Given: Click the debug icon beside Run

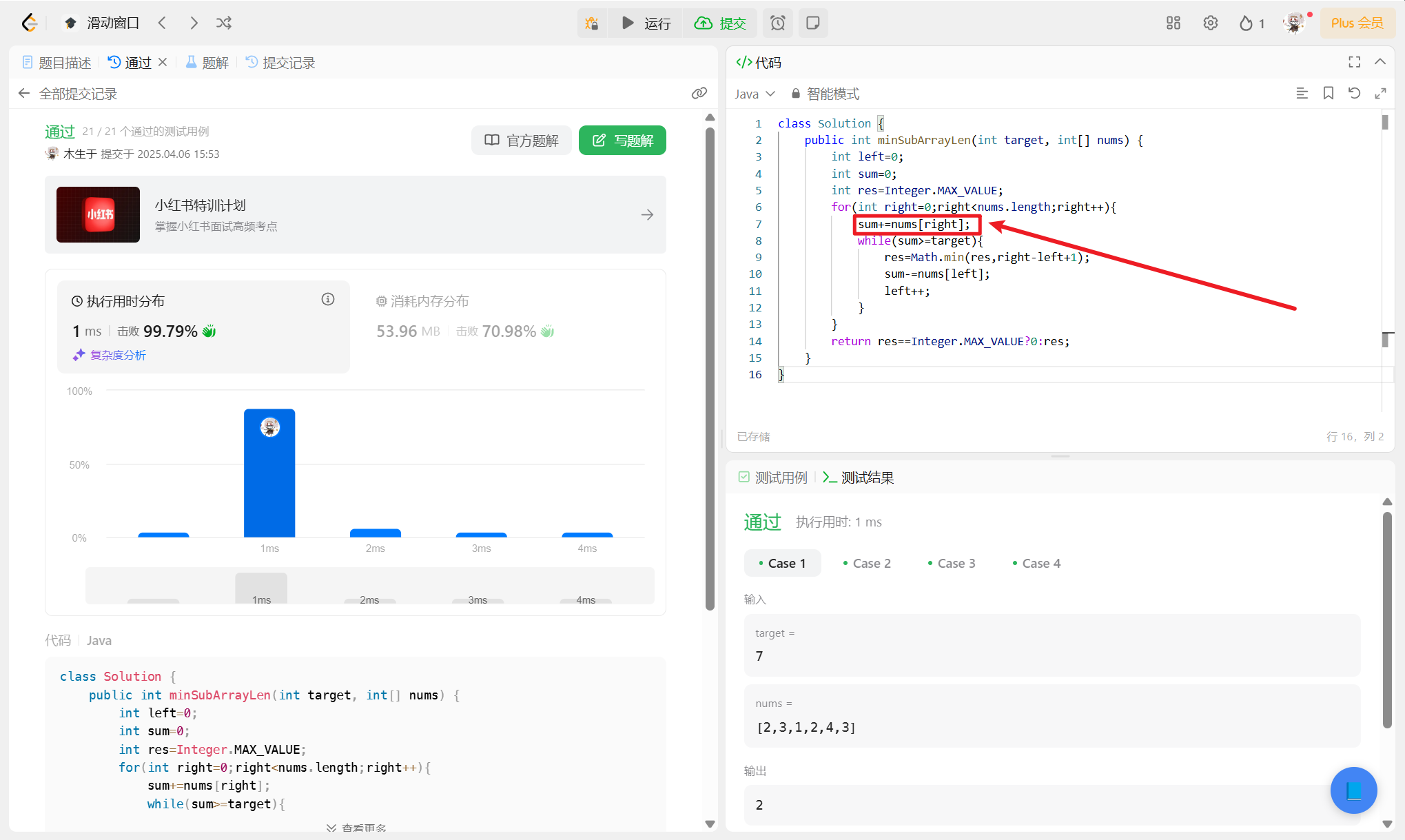Looking at the screenshot, I should [x=592, y=23].
